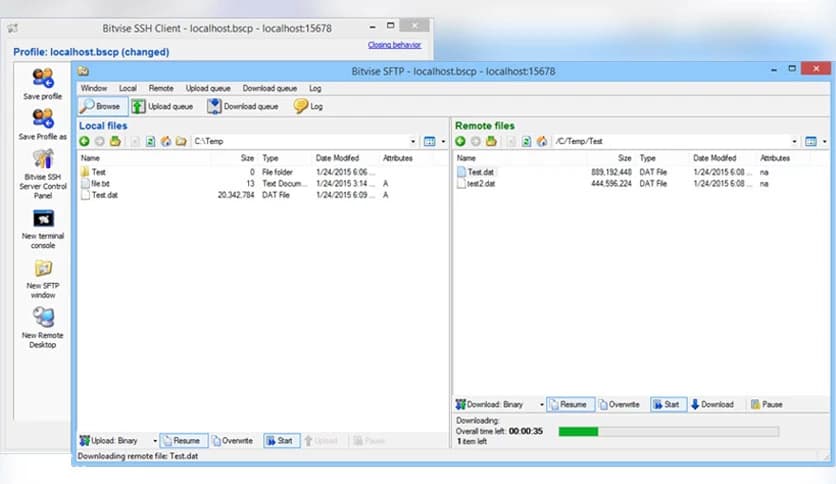Browse for local folder icon
Screen dimensions: 836x484
(x=181, y=141)
